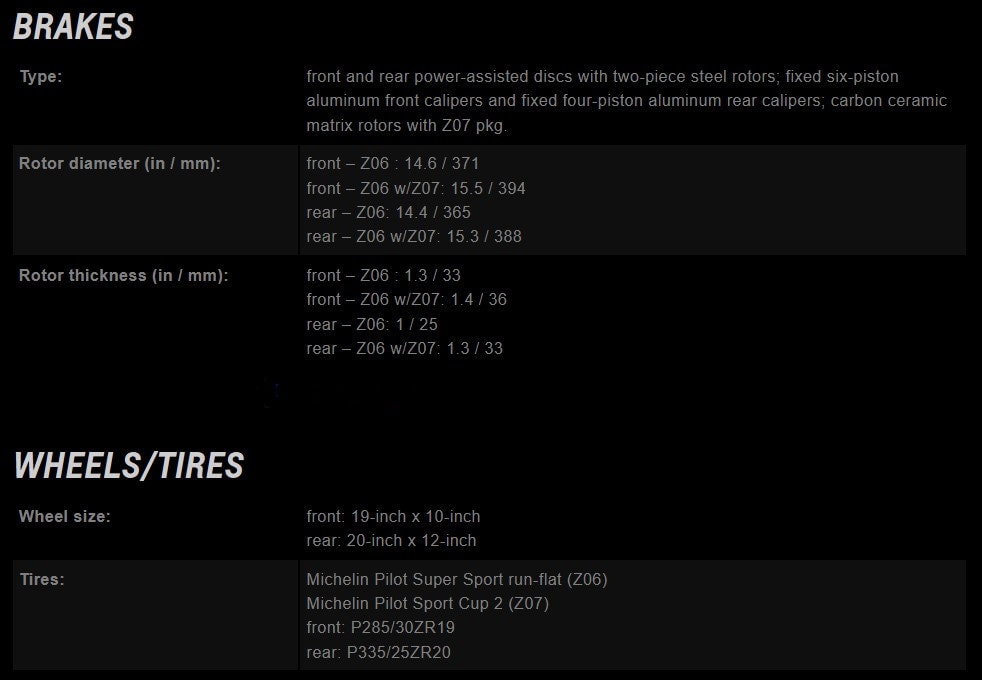Click rear 20-inch x 12-inch wheel size
This screenshot has height=680, width=982.
[391, 540]
